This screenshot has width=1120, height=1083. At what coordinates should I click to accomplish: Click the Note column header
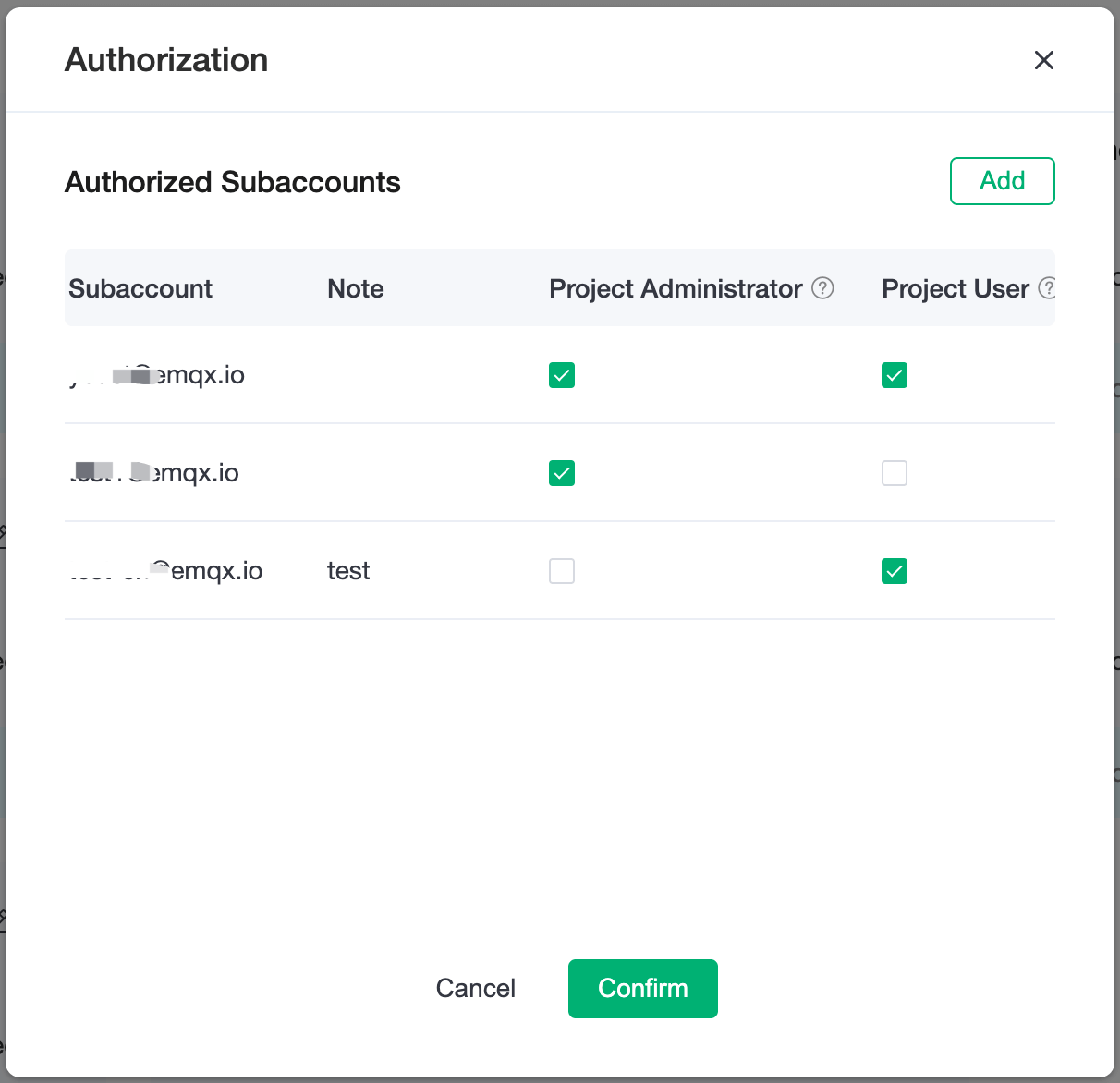[x=356, y=289]
